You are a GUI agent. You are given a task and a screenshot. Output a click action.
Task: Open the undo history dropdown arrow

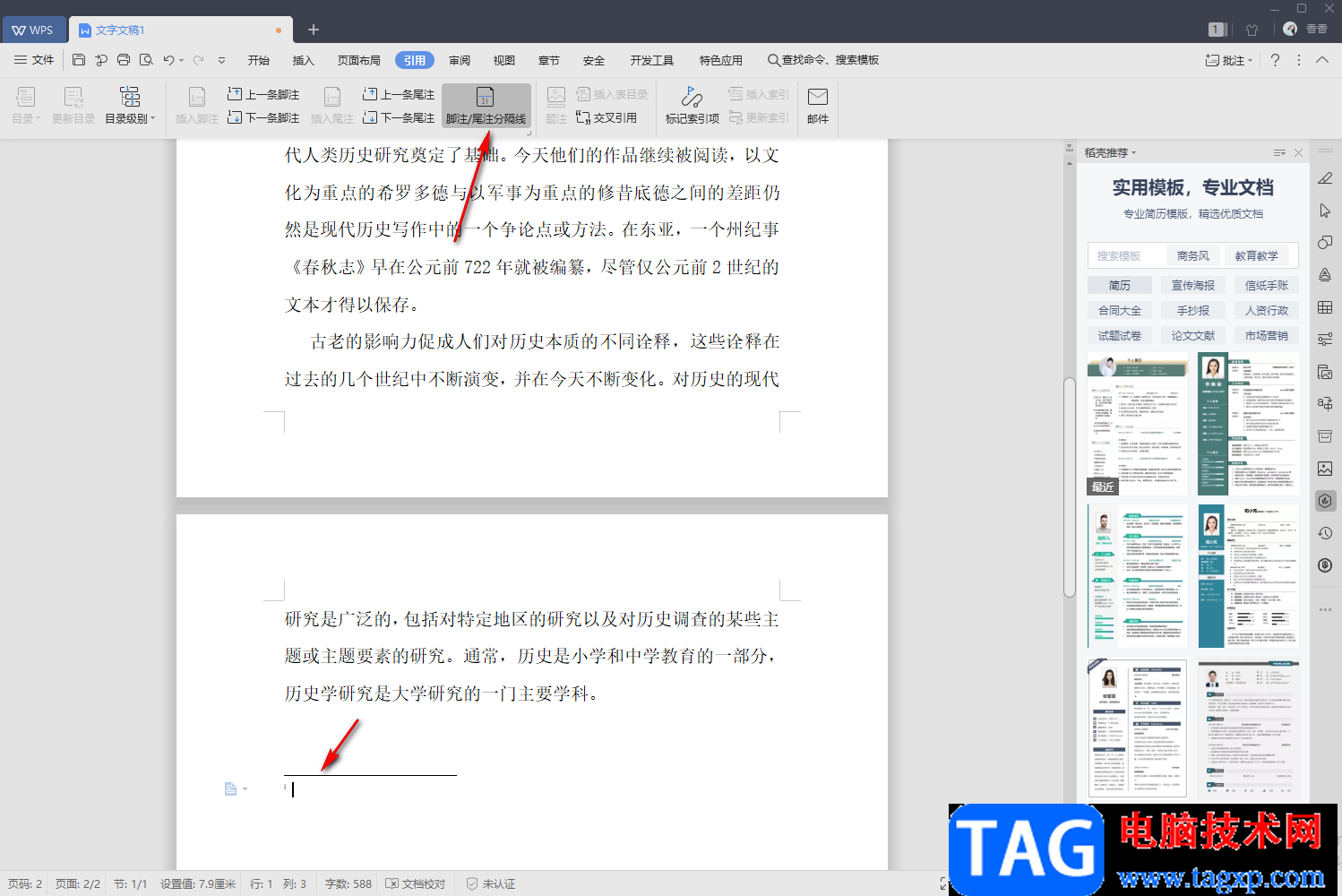(181, 61)
